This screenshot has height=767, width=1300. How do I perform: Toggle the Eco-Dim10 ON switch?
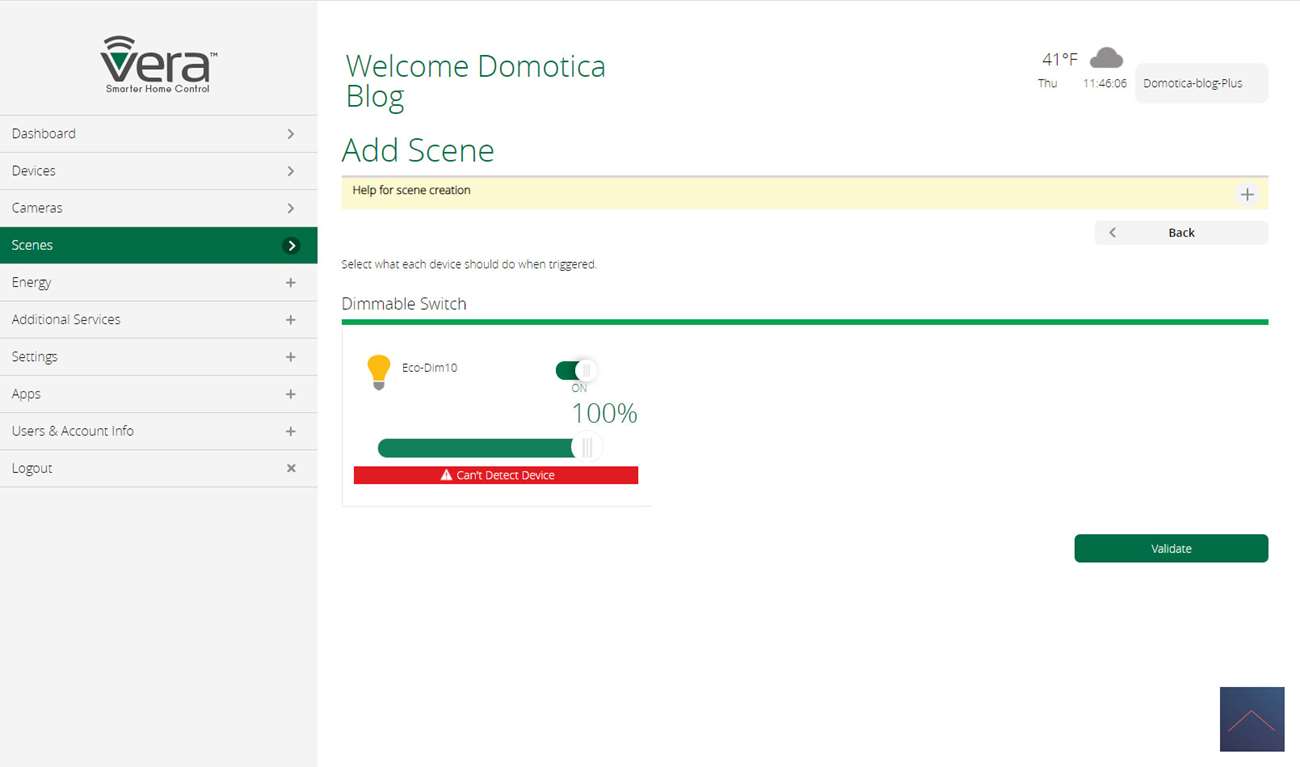(576, 371)
